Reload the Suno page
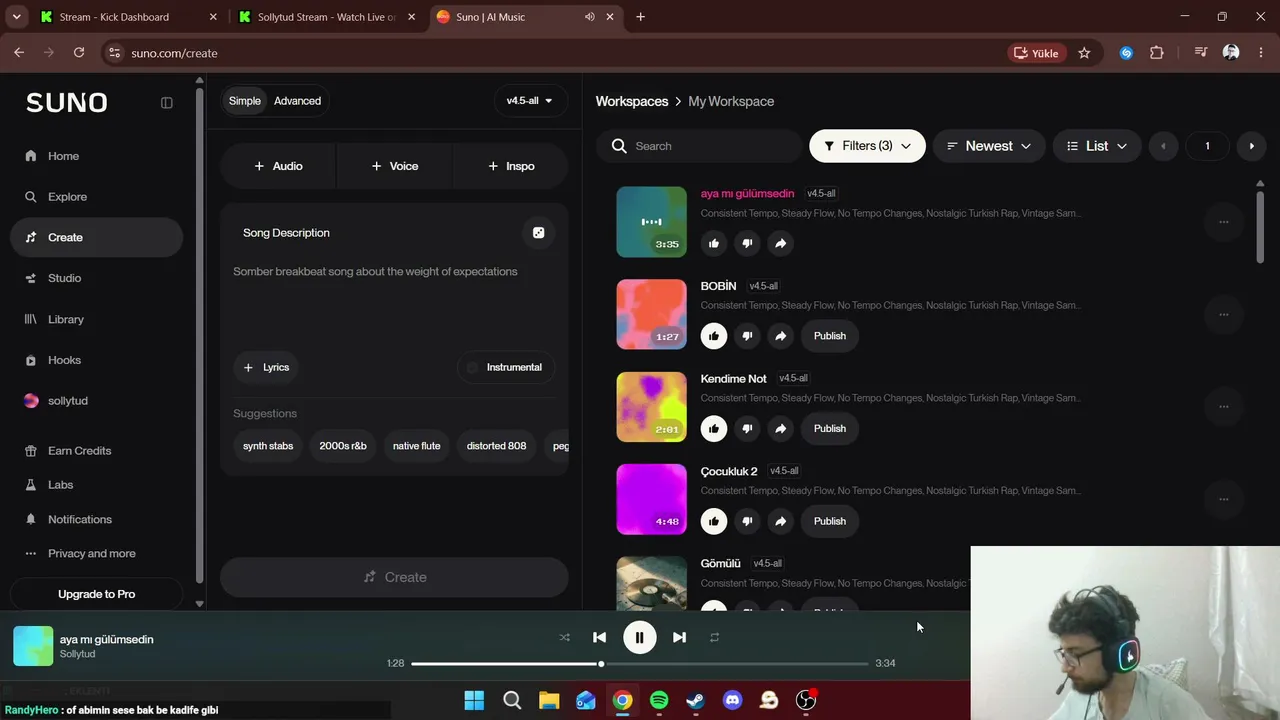This screenshot has width=1280, height=720. [x=79, y=53]
